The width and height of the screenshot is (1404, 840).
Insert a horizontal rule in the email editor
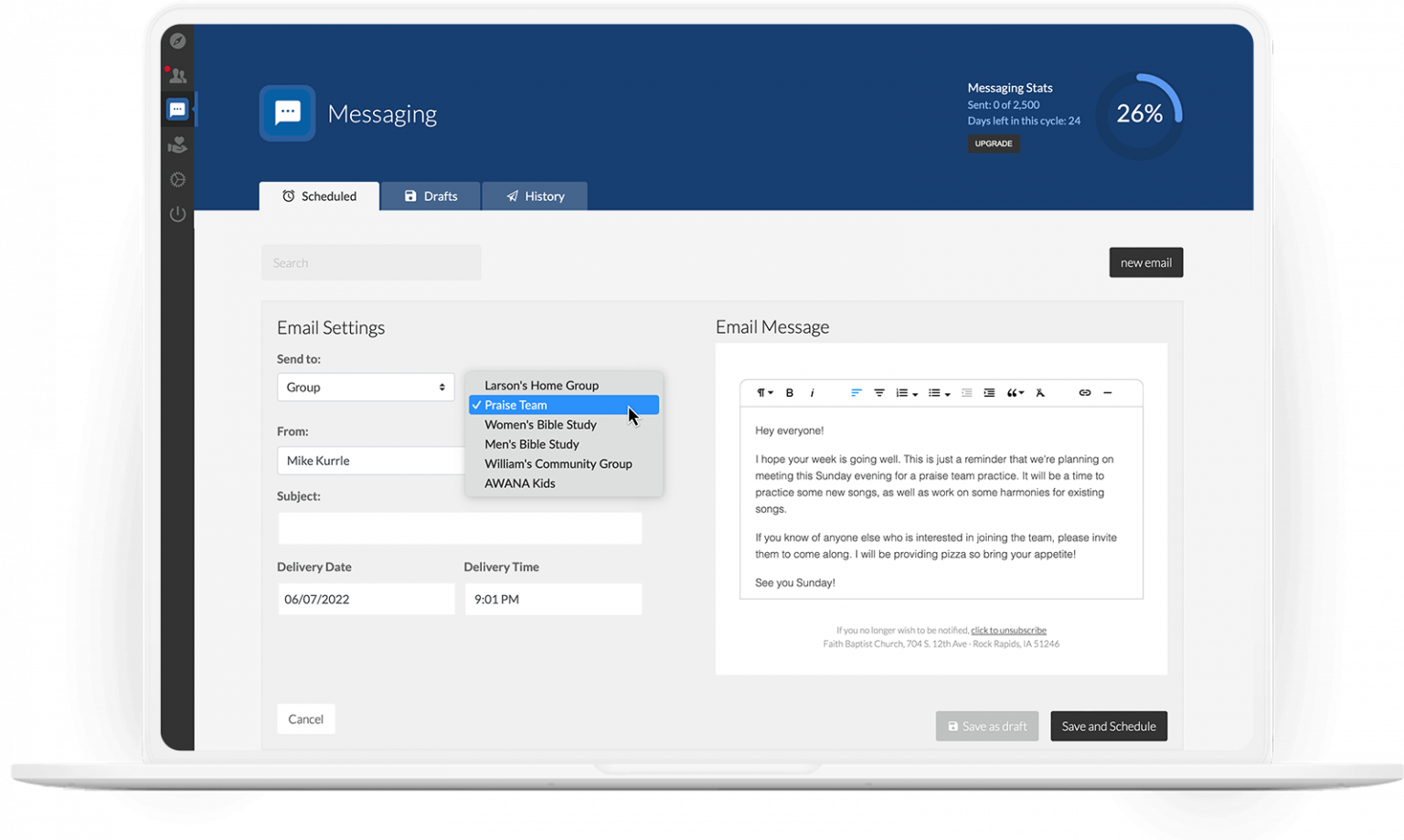point(1108,392)
